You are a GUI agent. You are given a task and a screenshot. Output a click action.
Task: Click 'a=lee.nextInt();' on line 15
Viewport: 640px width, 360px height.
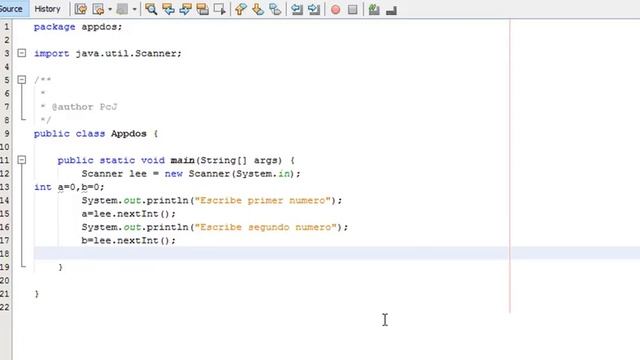[x=129, y=214]
